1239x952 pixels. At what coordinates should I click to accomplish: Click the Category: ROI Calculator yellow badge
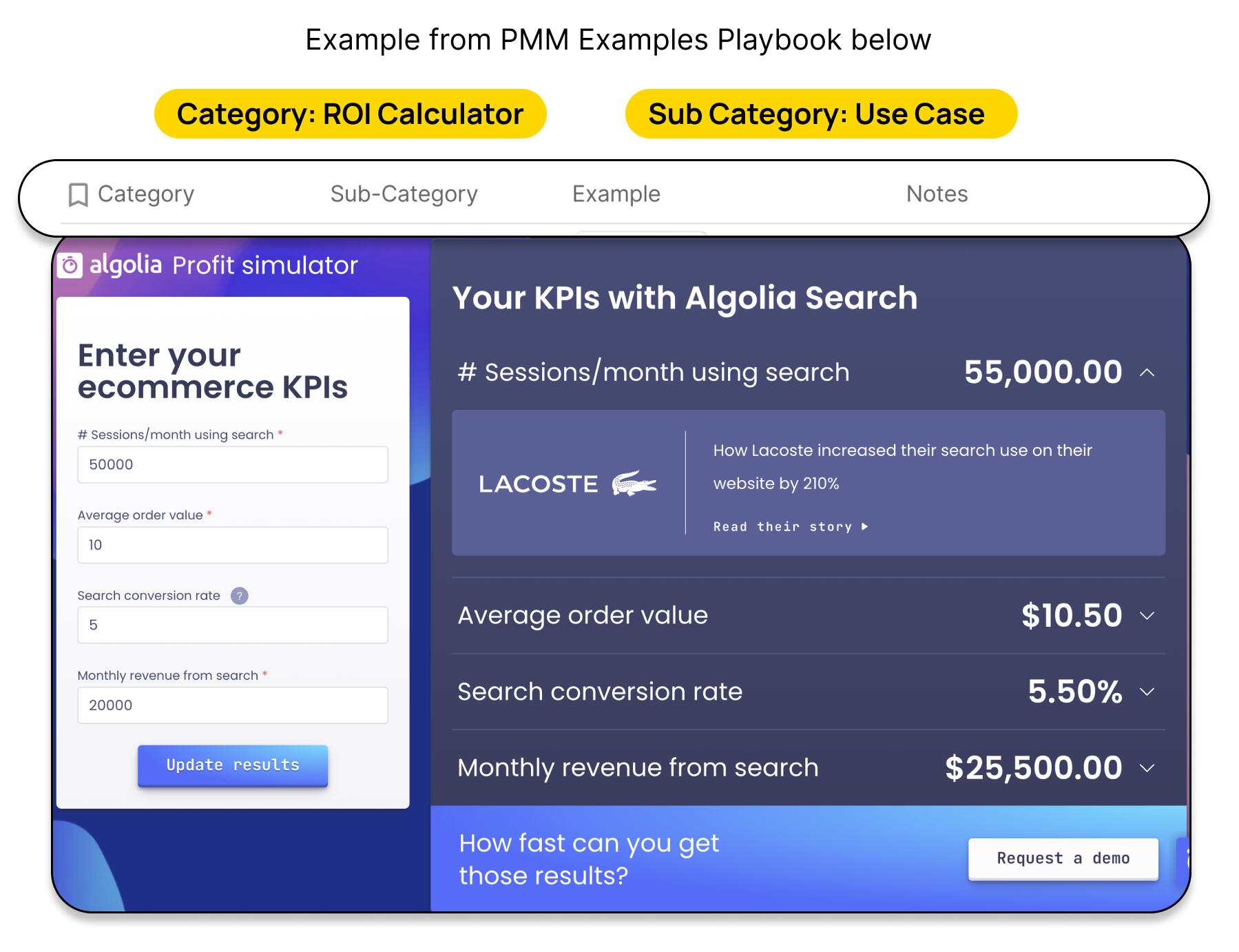coord(350,114)
